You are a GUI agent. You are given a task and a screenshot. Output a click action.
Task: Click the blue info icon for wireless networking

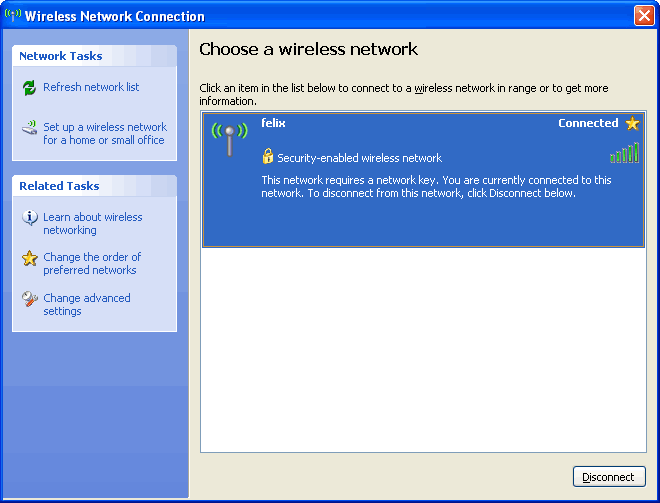tap(29, 218)
